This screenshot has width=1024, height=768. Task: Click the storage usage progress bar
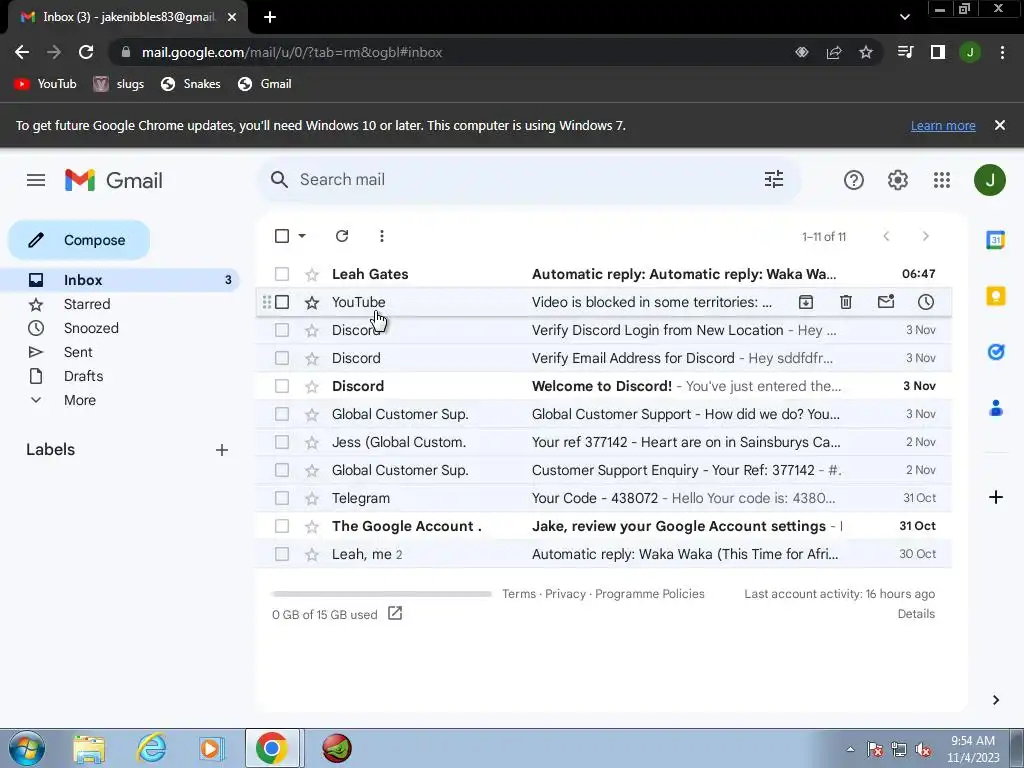pyautogui.click(x=381, y=594)
